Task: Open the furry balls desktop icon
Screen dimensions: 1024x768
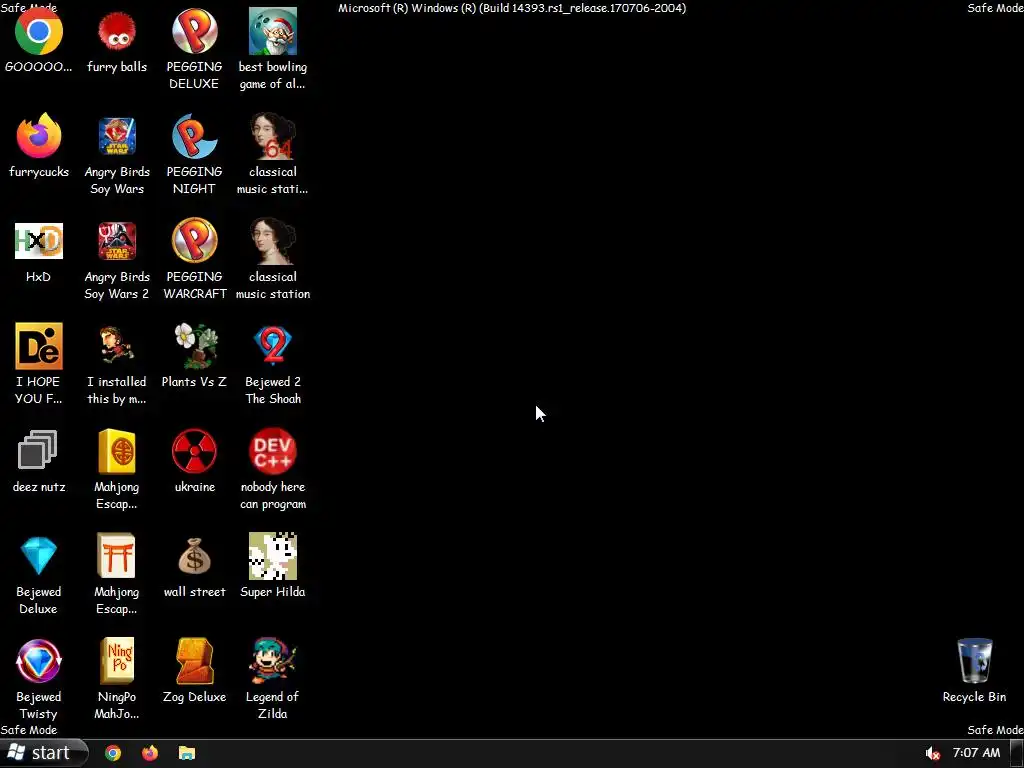Action: point(117,31)
